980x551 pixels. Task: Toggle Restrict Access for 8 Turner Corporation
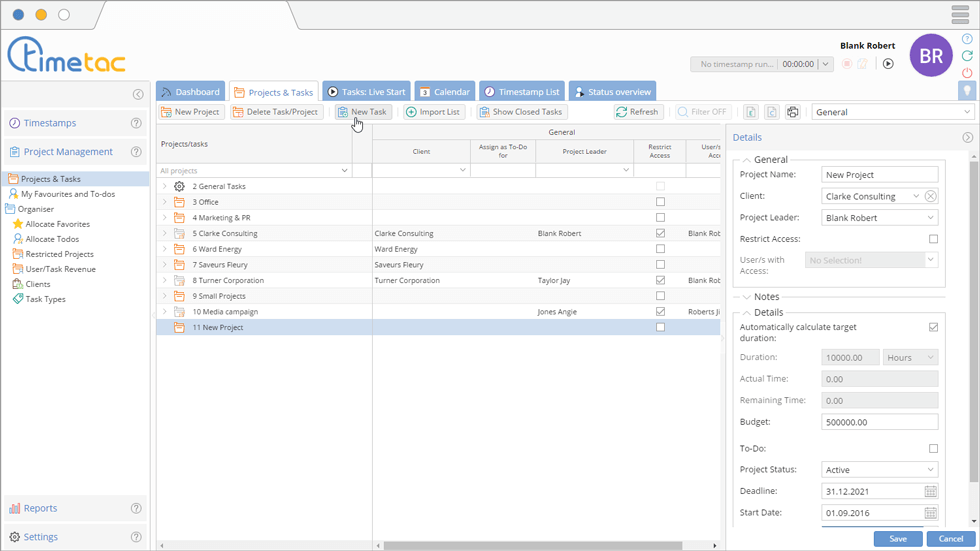660,280
